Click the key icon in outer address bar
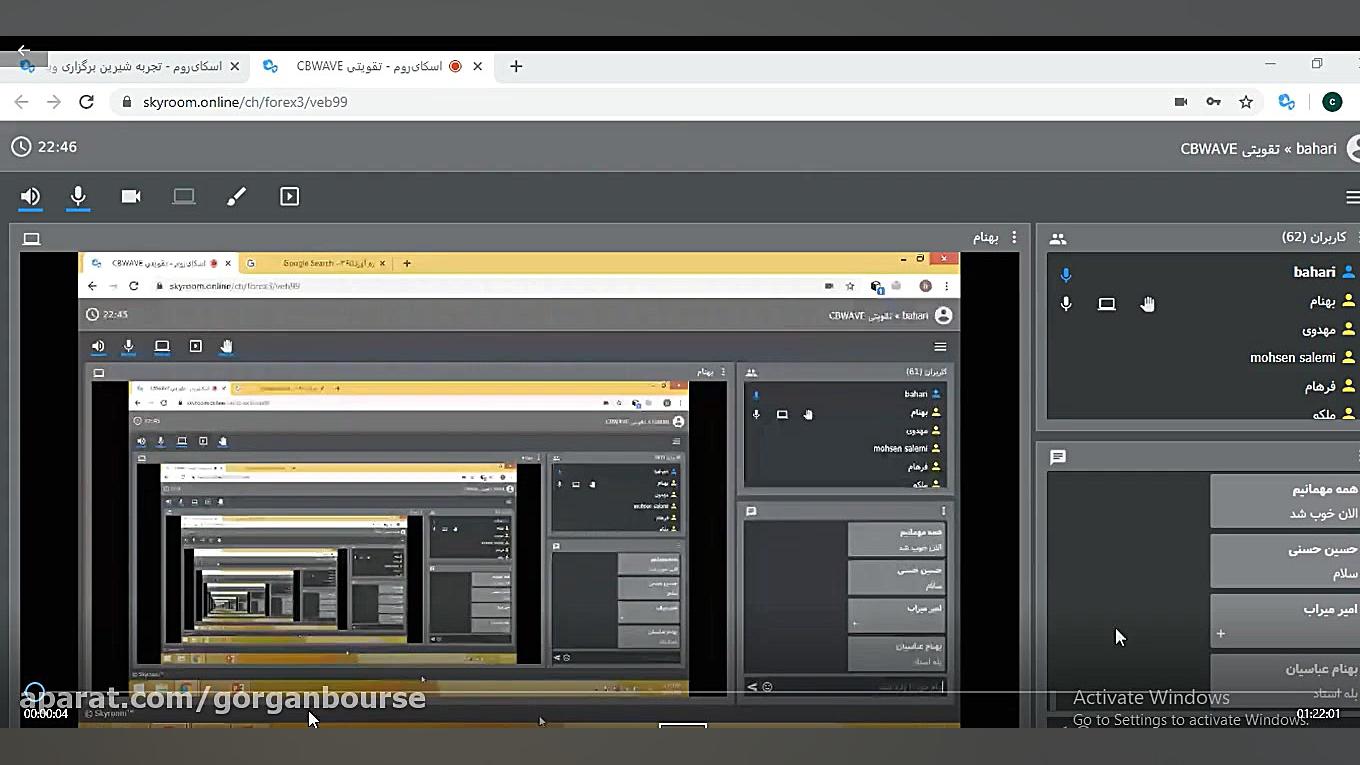 (x=1213, y=102)
